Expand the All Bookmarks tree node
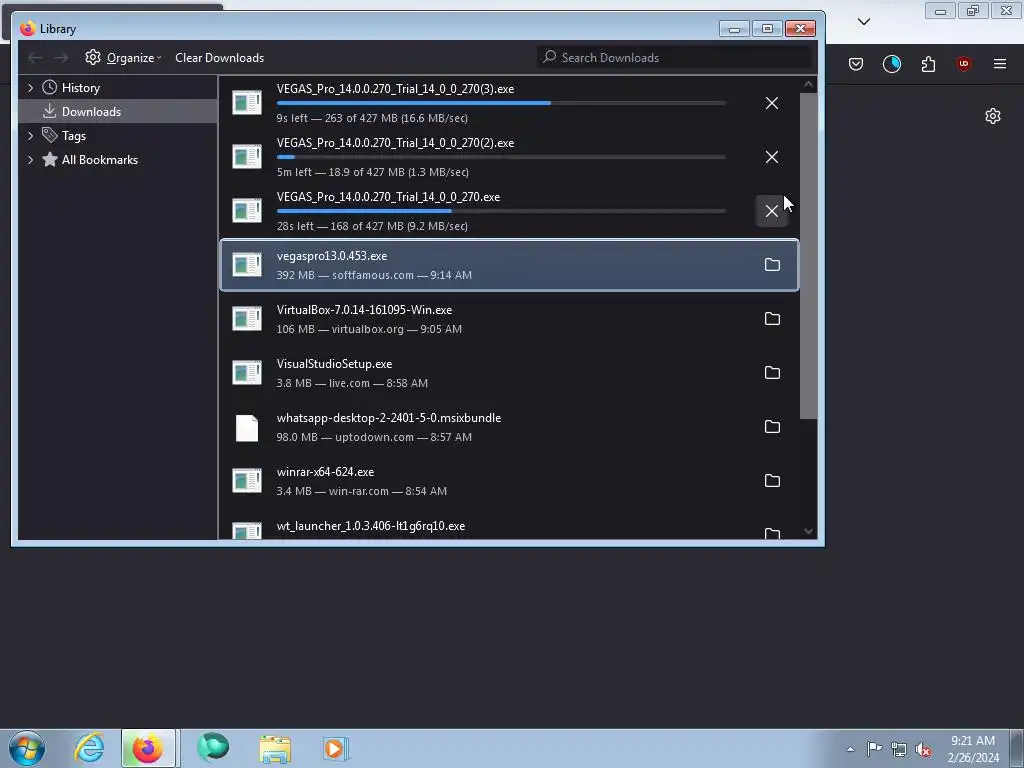Image resolution: width=1024 pixels, height=768 pixels. point(30,159)
